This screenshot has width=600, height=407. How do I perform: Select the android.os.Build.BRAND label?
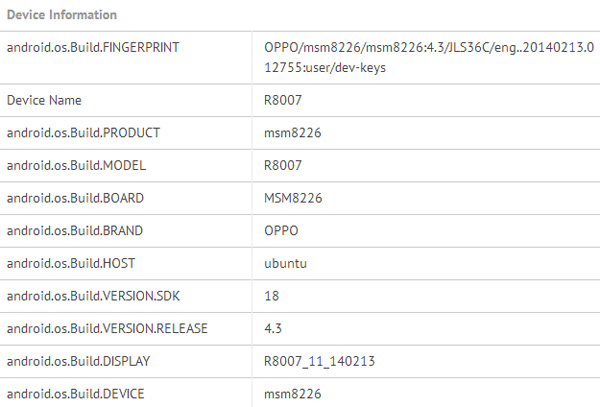(x=77, y=231)
